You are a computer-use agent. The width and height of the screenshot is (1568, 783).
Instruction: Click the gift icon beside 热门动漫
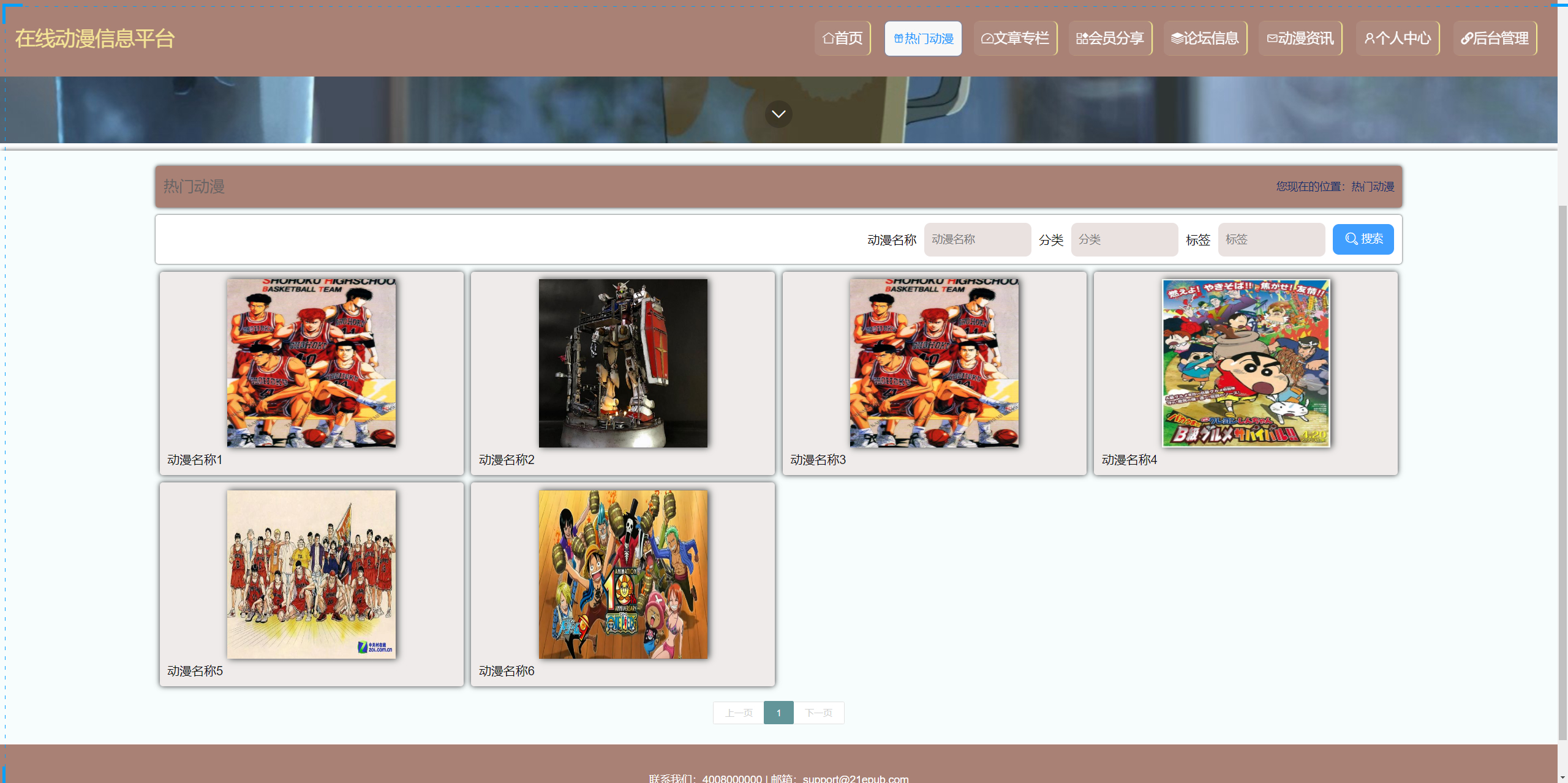click(899, 39)
